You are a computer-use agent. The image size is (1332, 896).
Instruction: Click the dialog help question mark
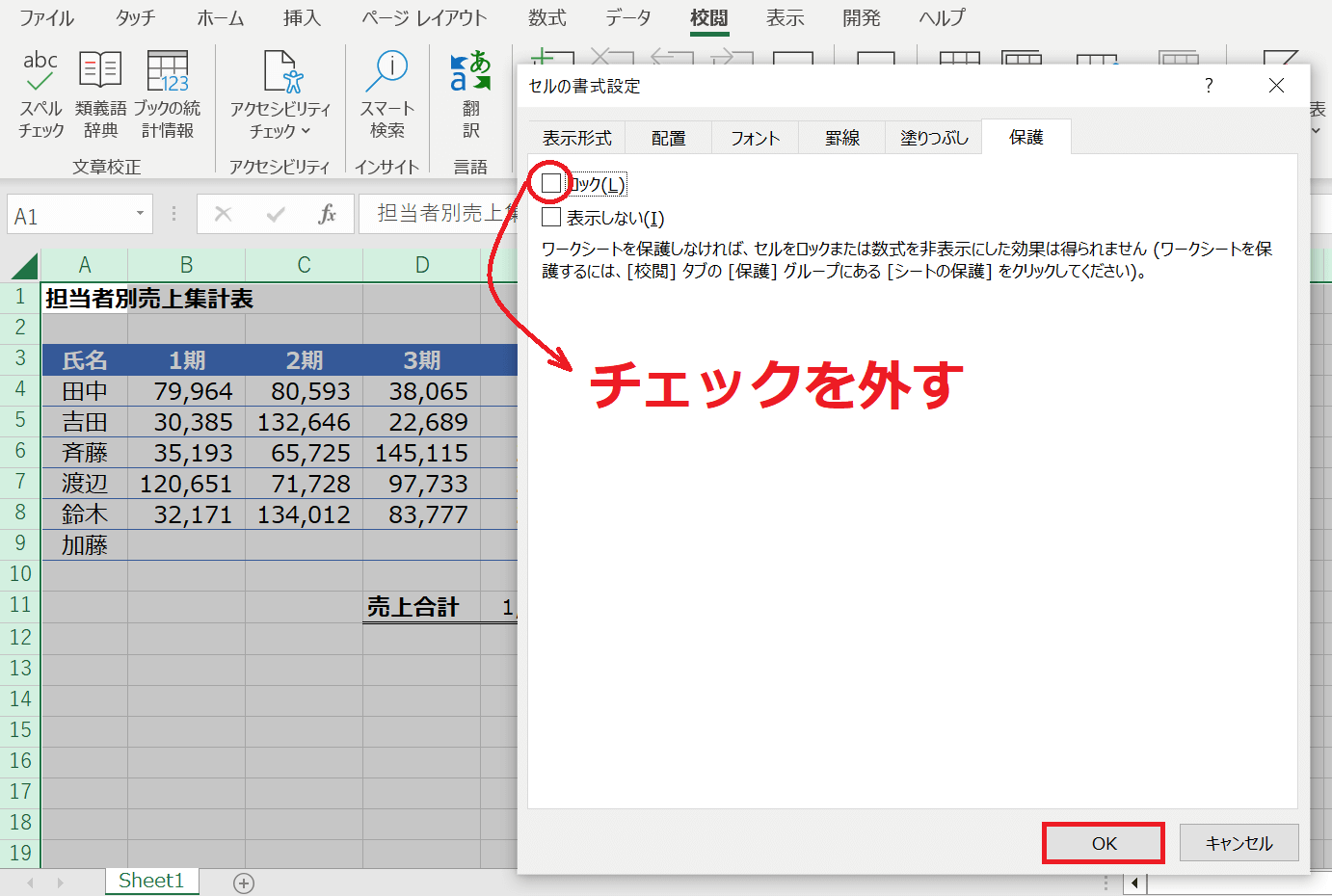[1209, 86]
